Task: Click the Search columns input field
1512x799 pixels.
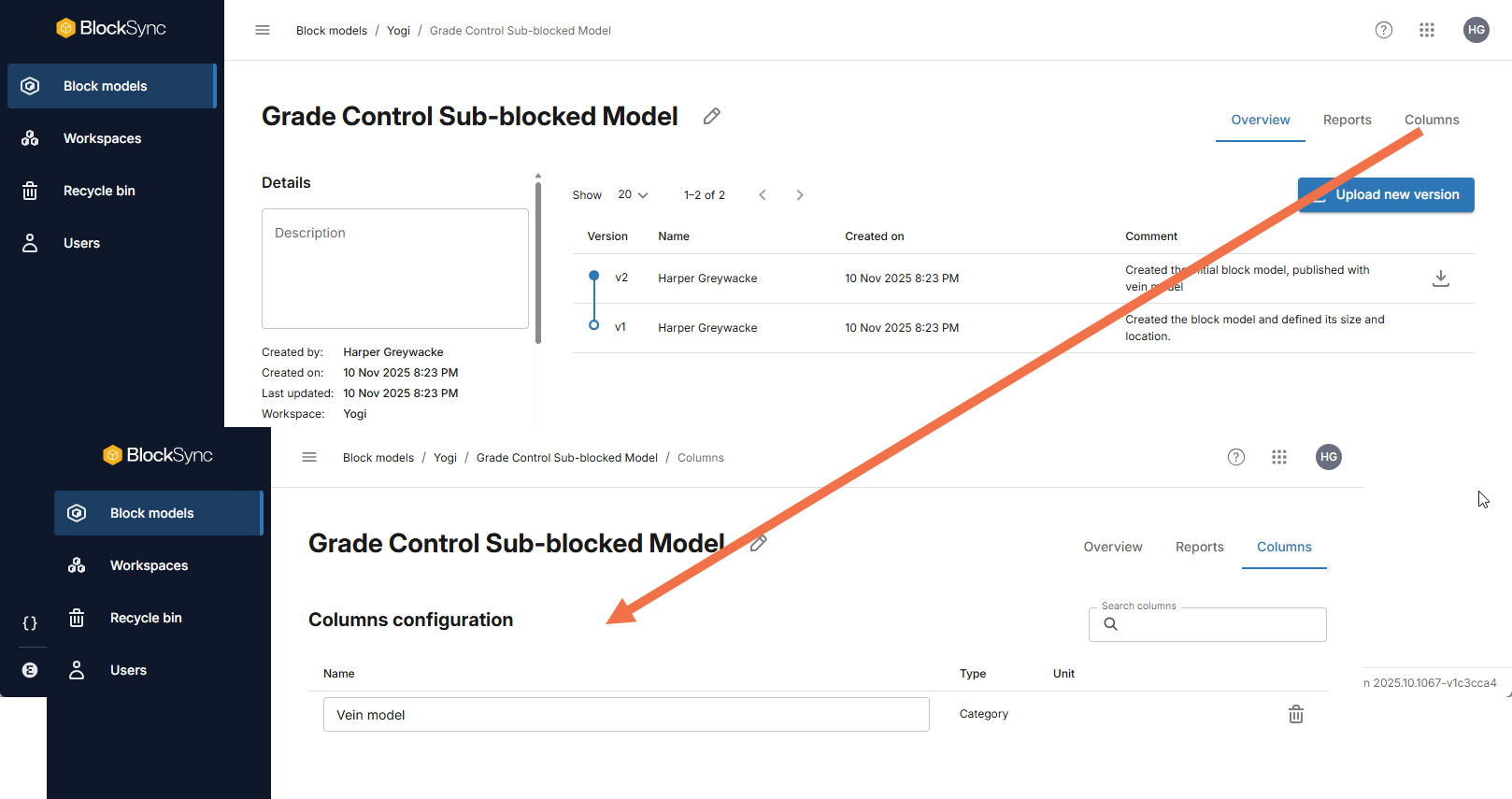Action: pos(1215,624)
